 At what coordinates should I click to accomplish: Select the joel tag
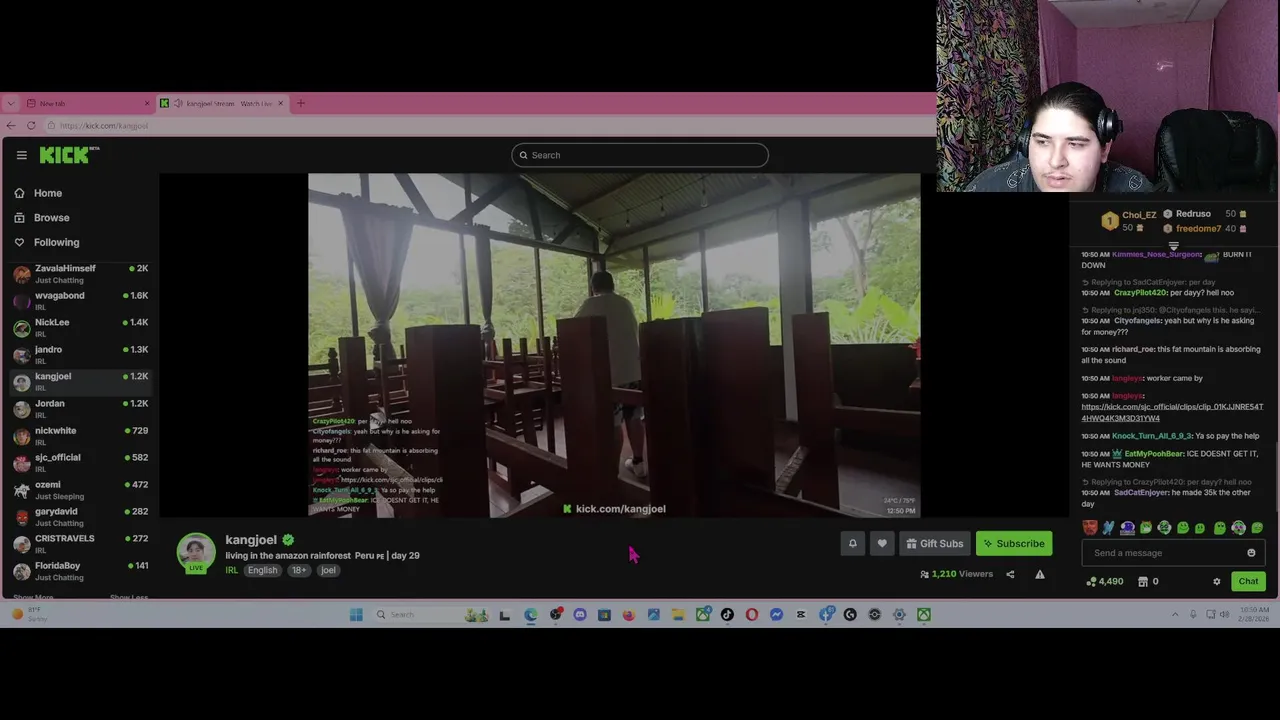[328, 570]
